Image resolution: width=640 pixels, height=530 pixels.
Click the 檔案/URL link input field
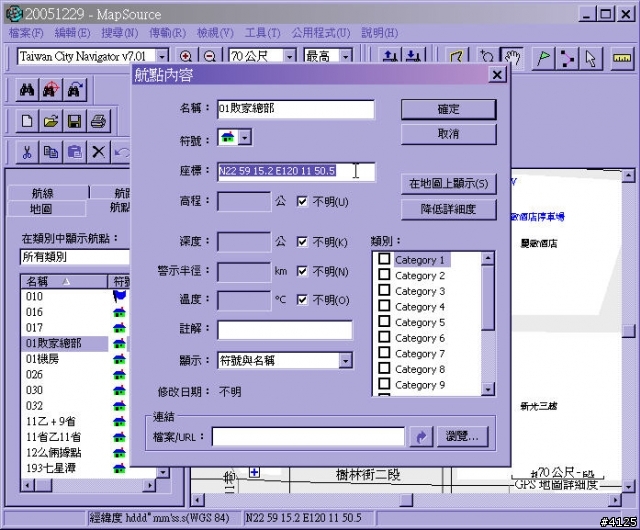pyautogui.click(x=308, y=436)
